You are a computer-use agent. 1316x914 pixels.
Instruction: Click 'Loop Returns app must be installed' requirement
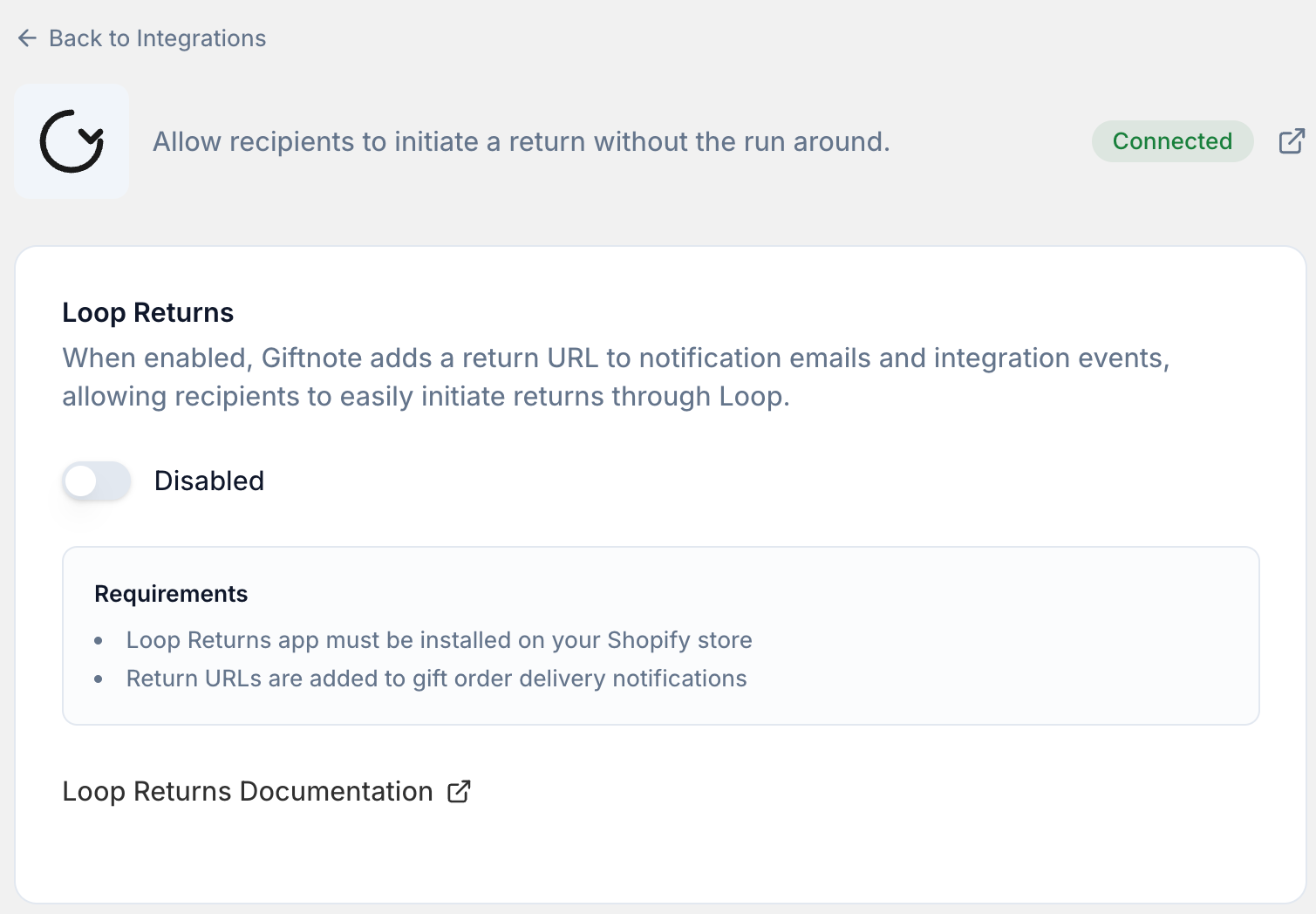click(439, 640)
